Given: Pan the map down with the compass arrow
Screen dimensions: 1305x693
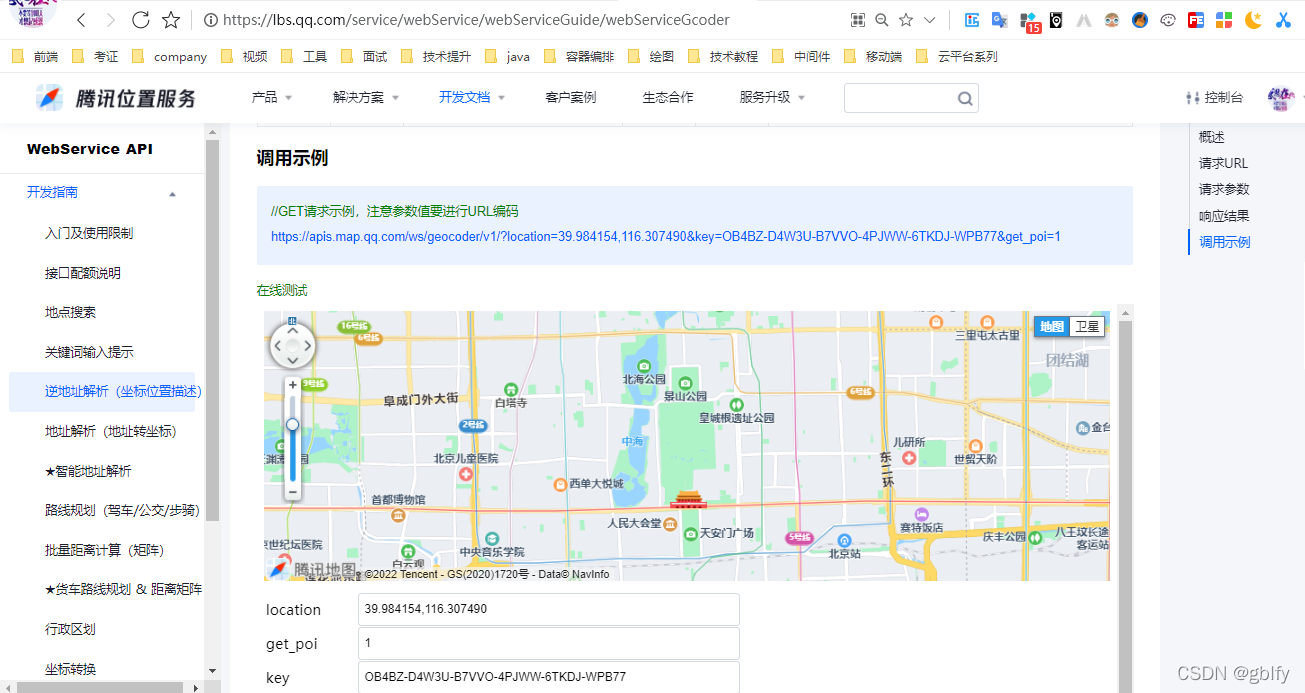Looking at the screenshot, I should (292, 363).
